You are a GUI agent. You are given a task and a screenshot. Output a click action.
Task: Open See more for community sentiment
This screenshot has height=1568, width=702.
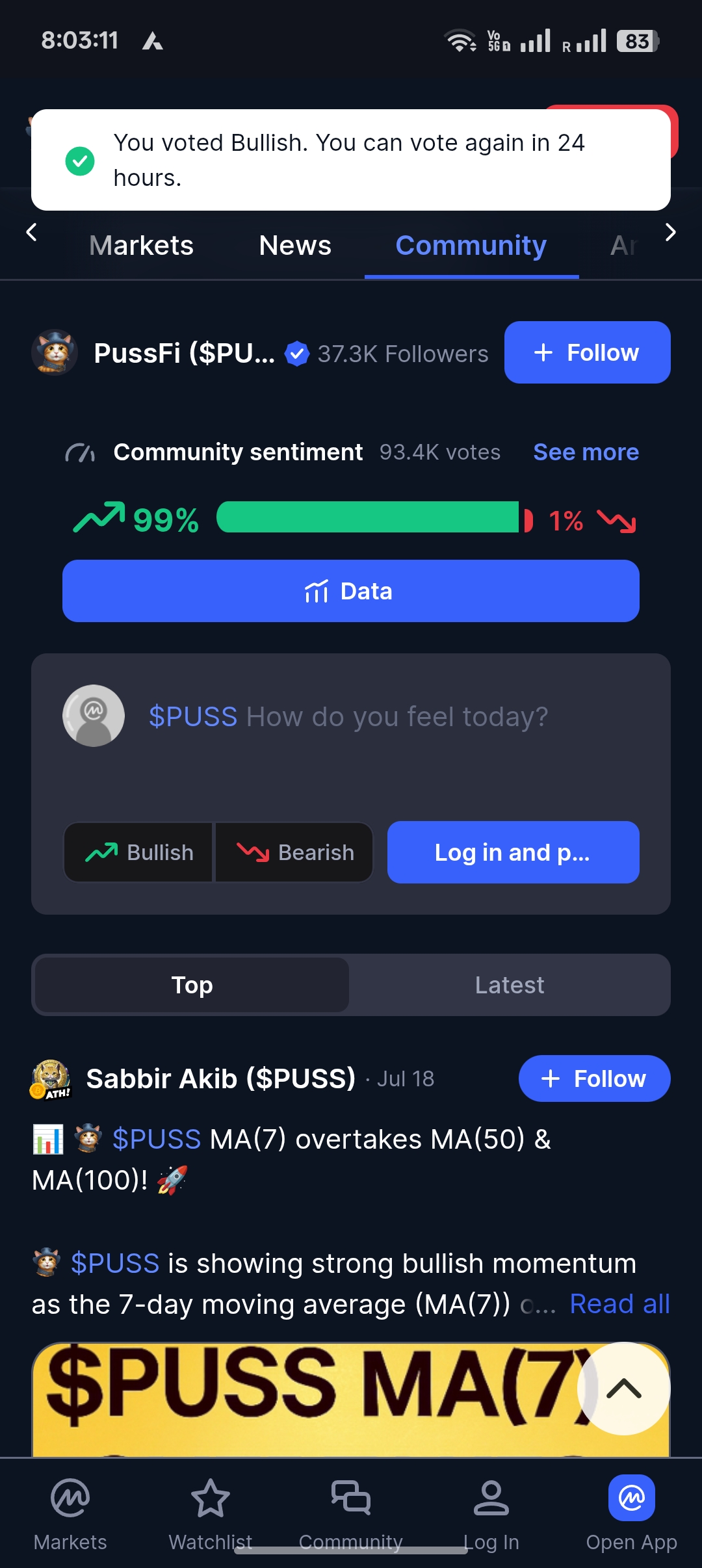point(586,452)
